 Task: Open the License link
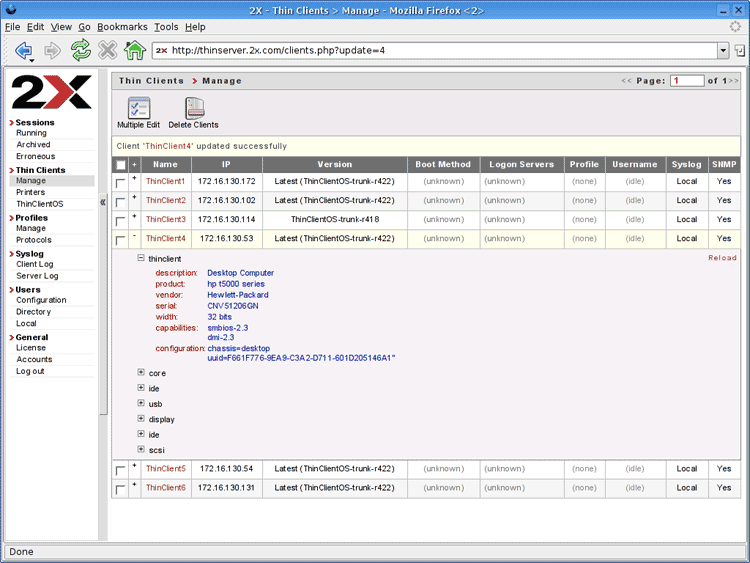coord(31,348)
